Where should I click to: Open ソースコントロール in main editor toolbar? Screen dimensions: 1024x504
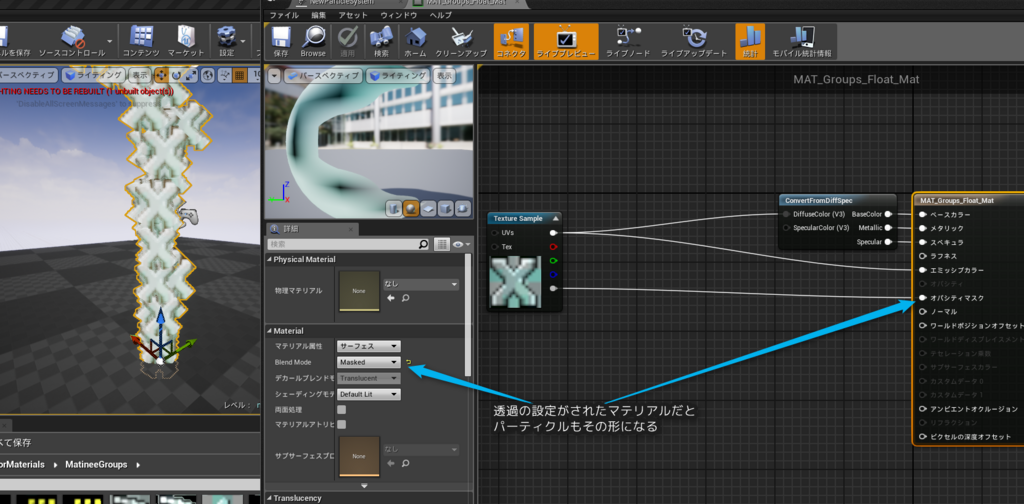(x=72, y=42)
